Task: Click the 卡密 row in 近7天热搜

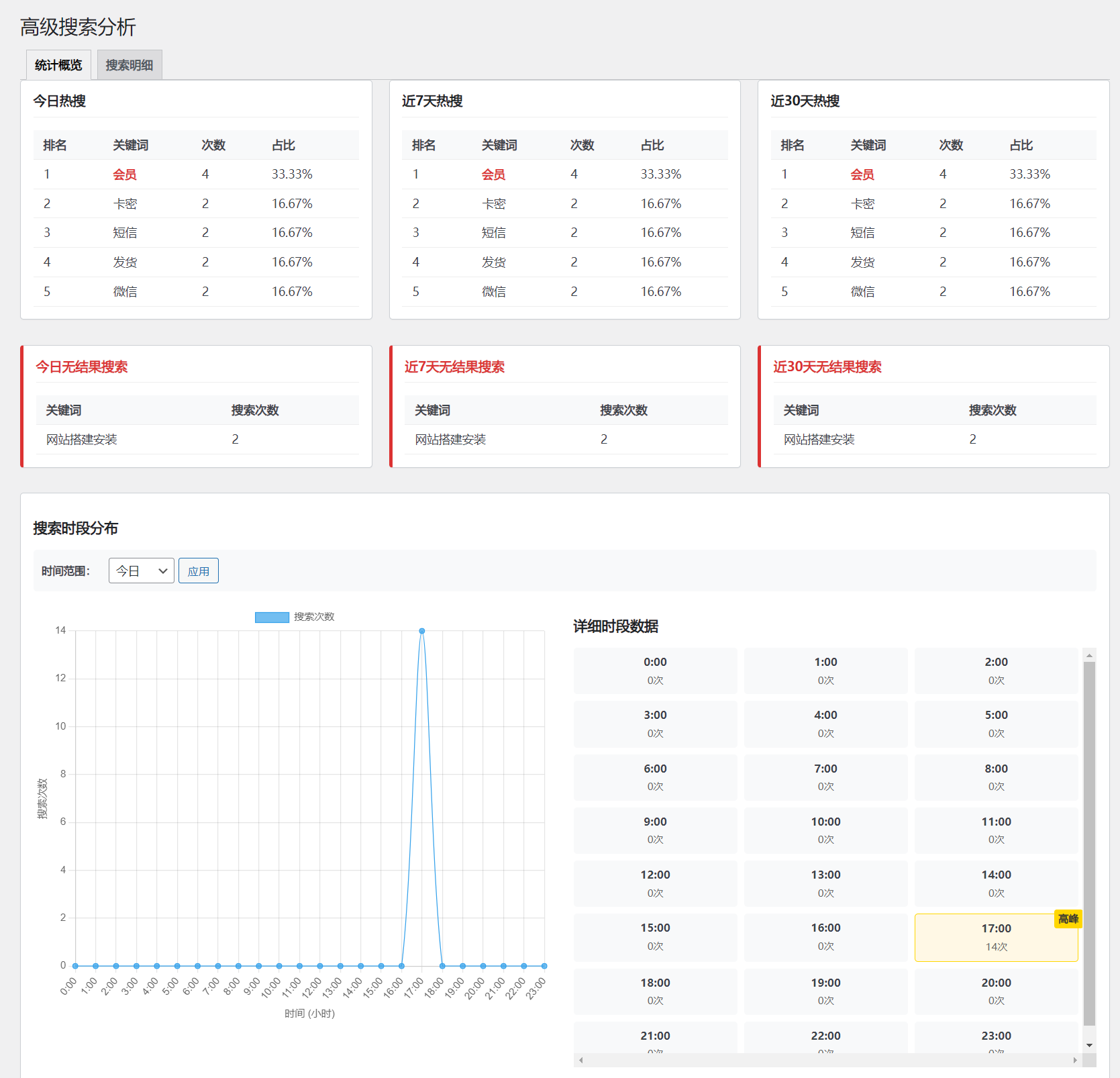Action: (493, 203)
